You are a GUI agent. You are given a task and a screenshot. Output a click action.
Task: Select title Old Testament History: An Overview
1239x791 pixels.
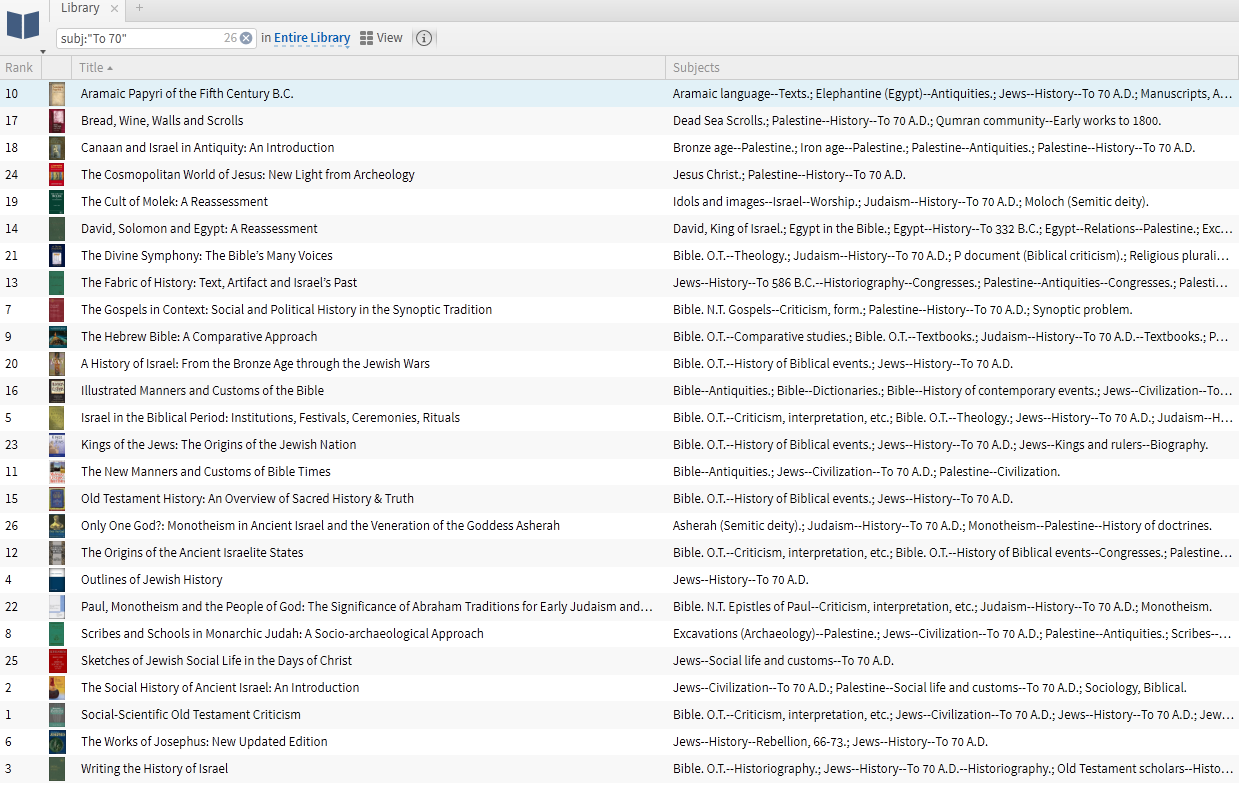[x=247, y=499]
